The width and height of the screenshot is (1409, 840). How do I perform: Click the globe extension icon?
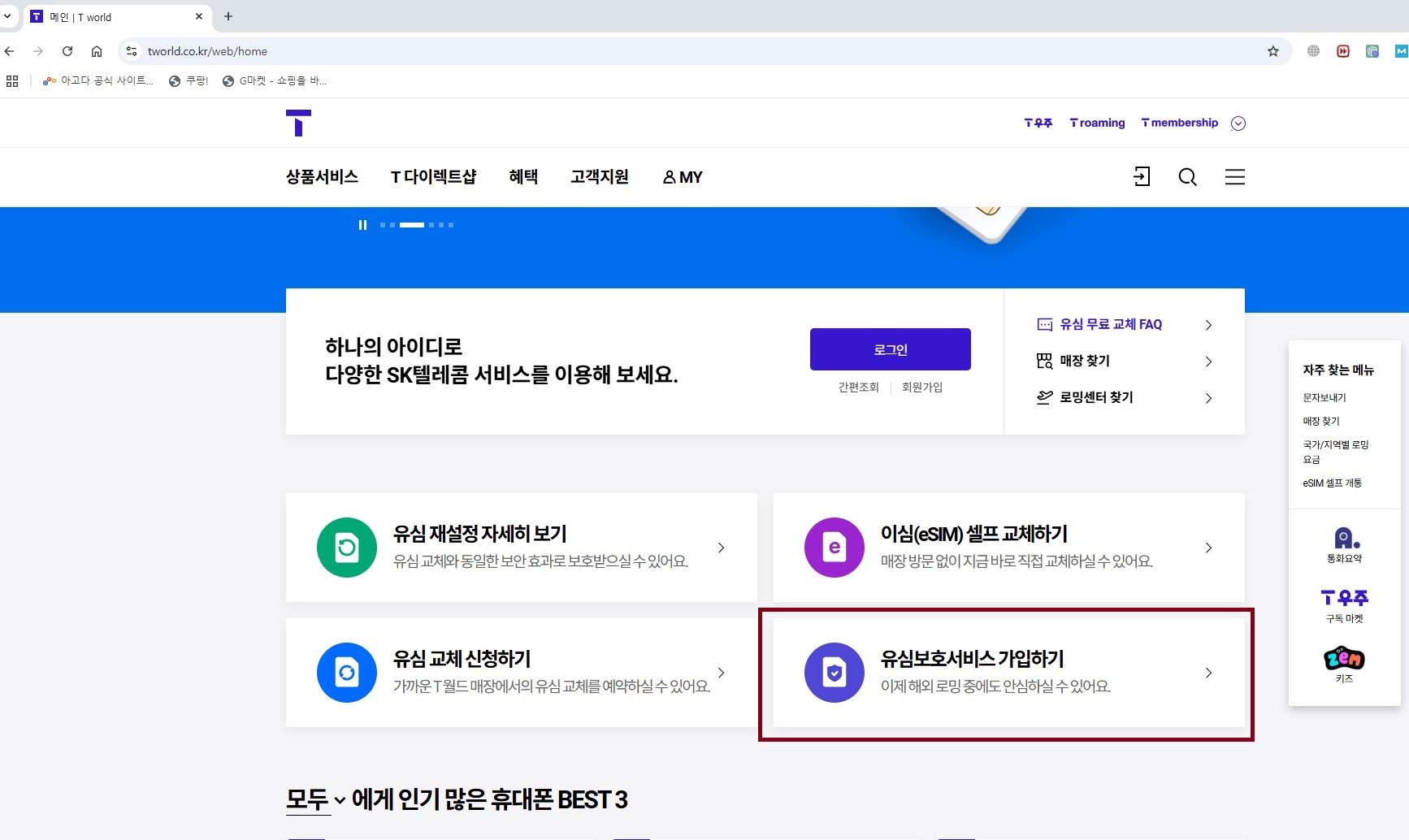1313,51
